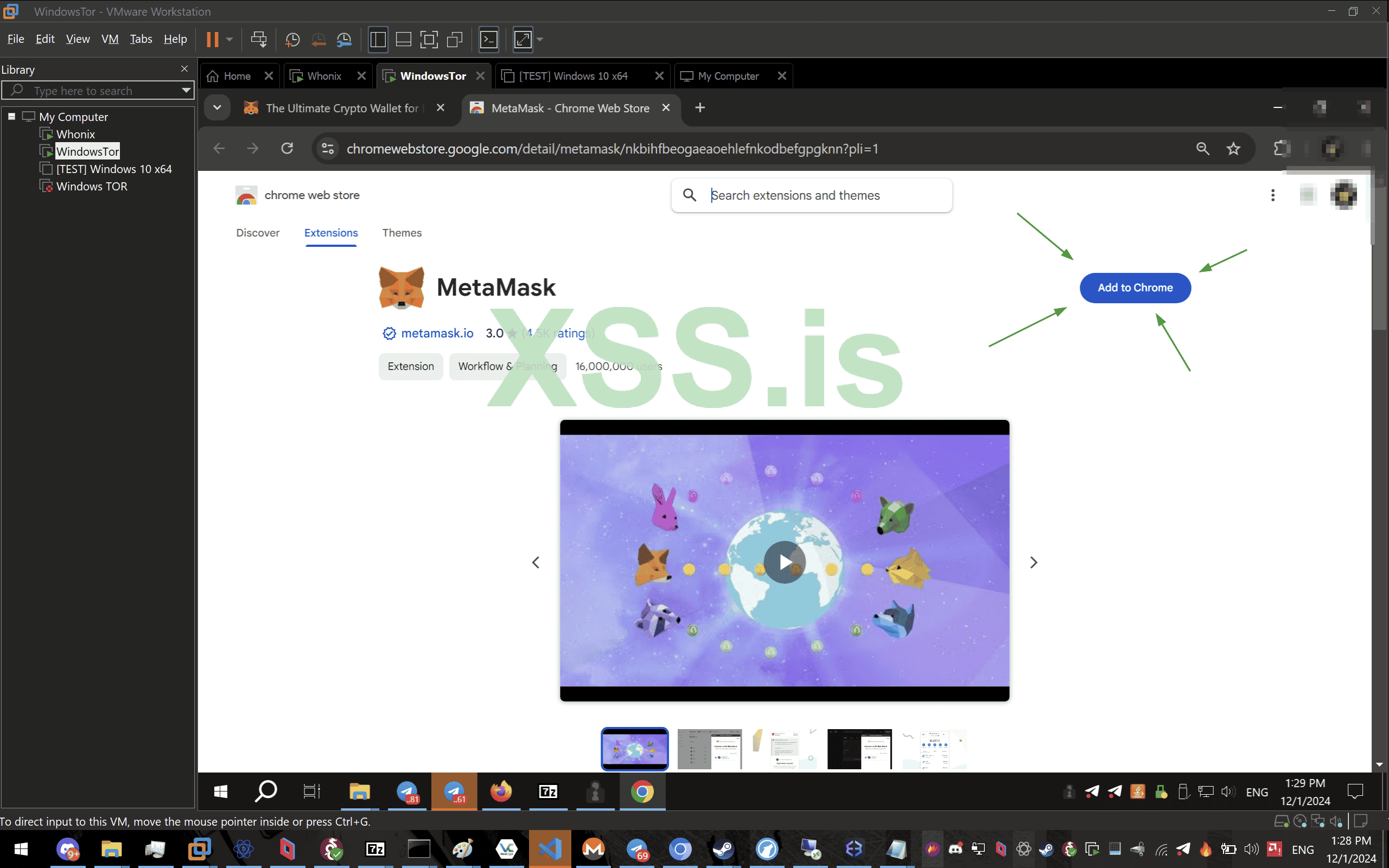Reload the Chrome page

click(287, 149)
